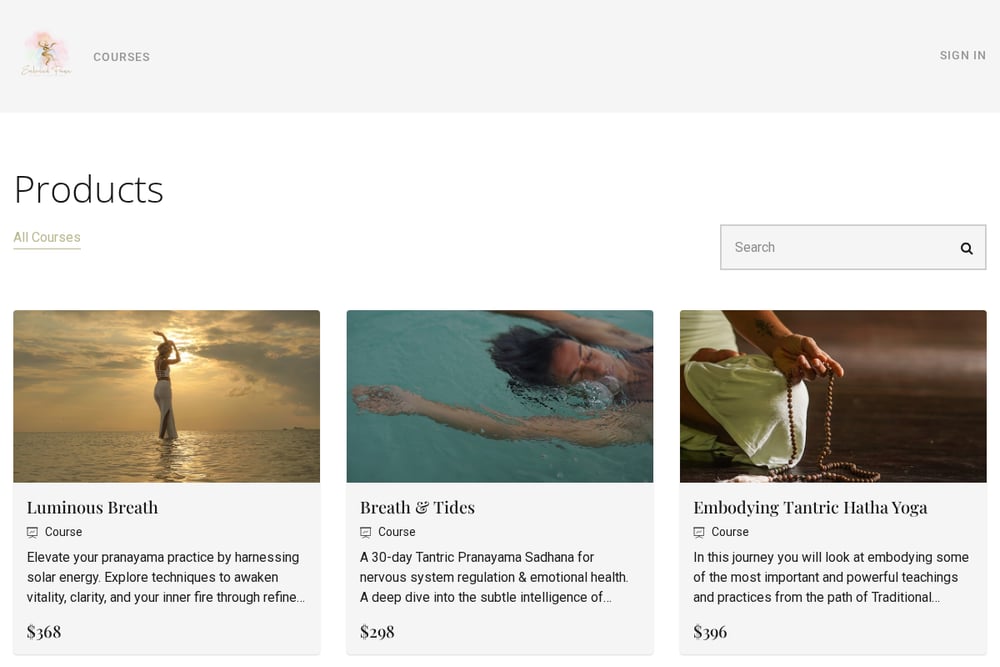Click course icon under Embodying Tantric Hatha Yoga
Screen dimensions: 1000x667
[699, 532]
